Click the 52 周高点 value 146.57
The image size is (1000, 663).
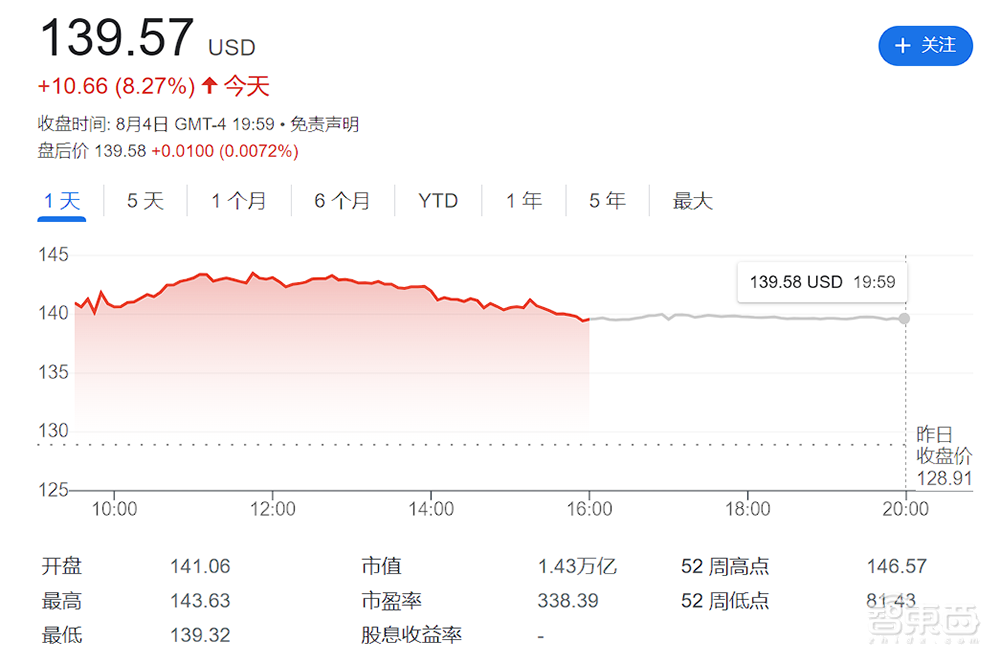(897, 566)
